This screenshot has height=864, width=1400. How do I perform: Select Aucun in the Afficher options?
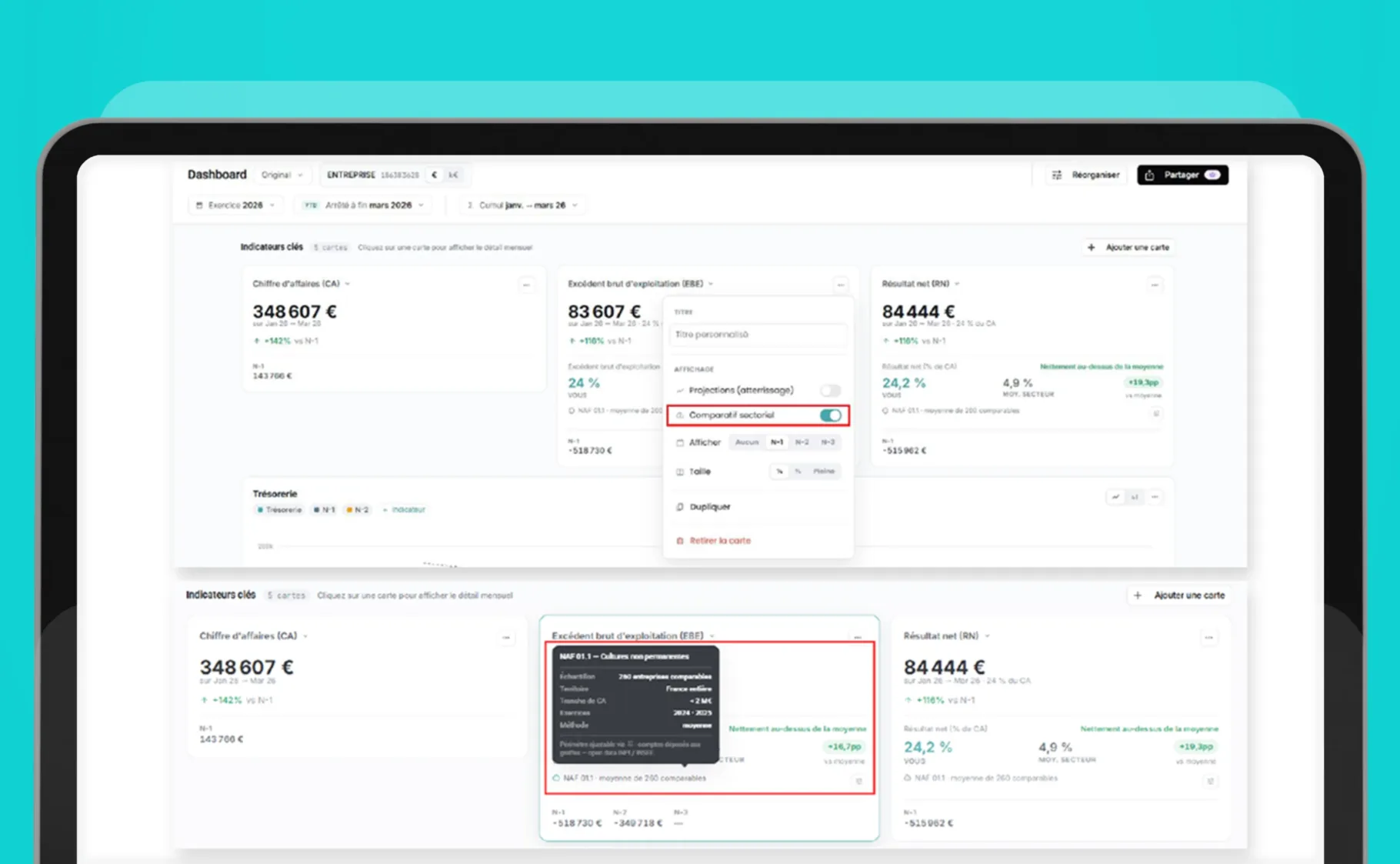pyautogui.click(x=746, y=442)
